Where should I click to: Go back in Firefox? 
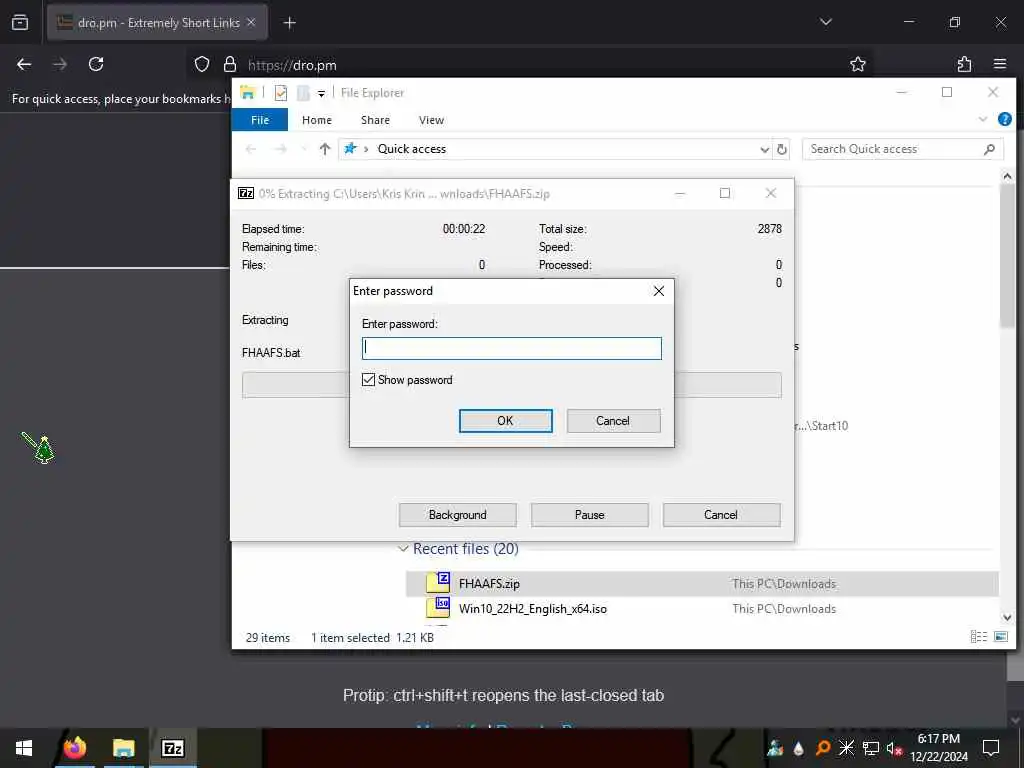24,64
